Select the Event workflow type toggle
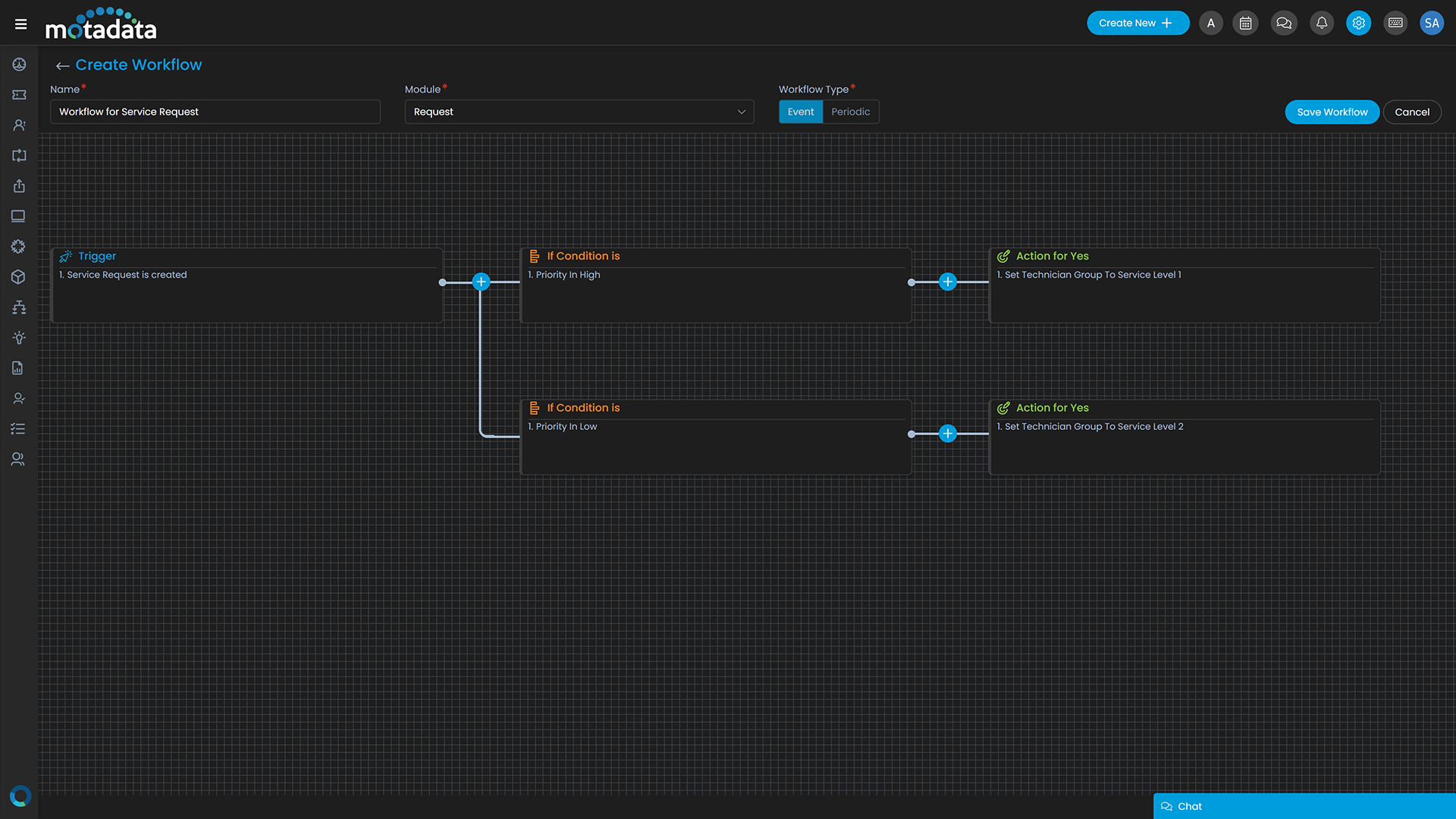The image size is (1456, 819). point(800,111)
